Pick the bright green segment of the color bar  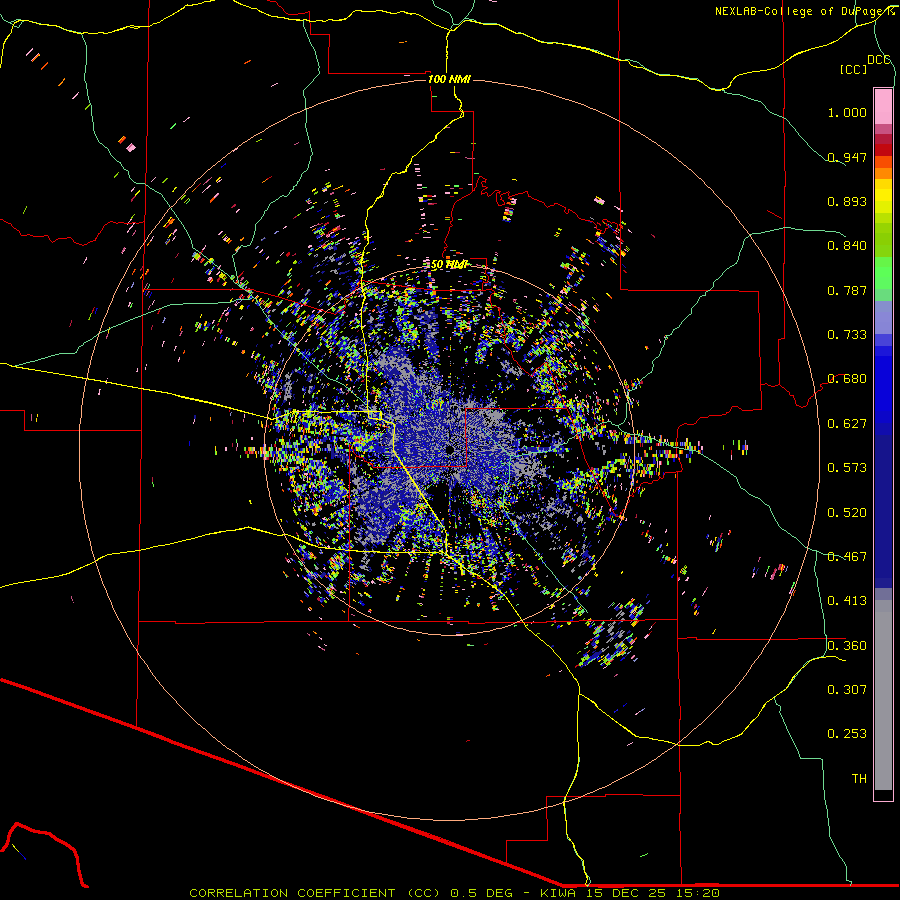tap(883, 273)
